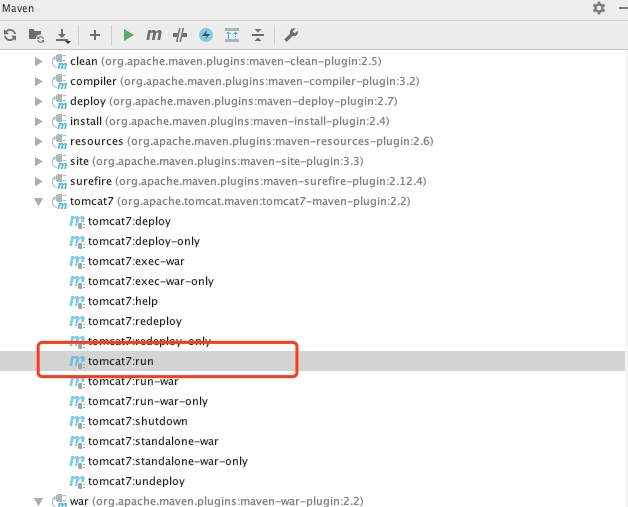Click Reimport All Maven Projects icon

pyautogui.click(x=10, y=35)
